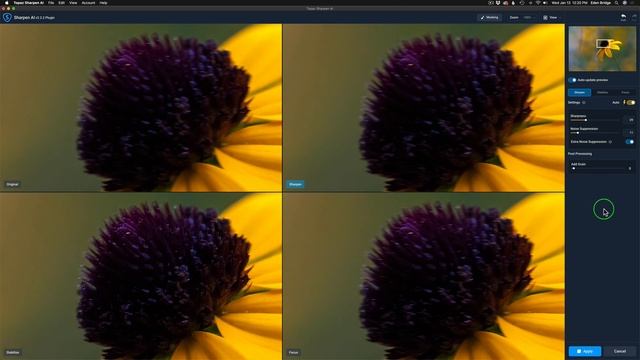
Task: Toggle the Auto settings switch
Action: pyautogui.click(x=631, y=102)
